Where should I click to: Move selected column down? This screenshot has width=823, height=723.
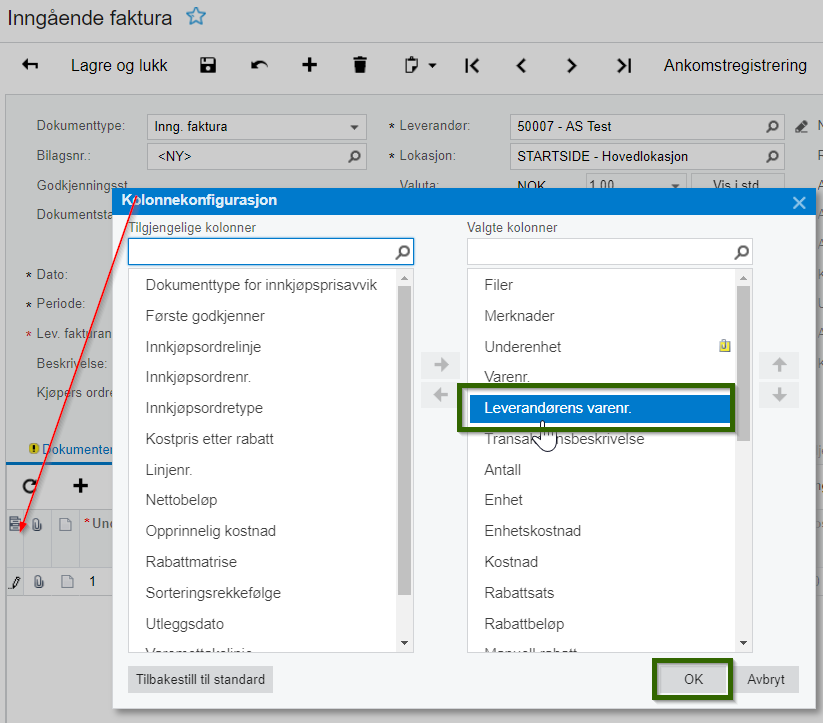coord(779,395)
